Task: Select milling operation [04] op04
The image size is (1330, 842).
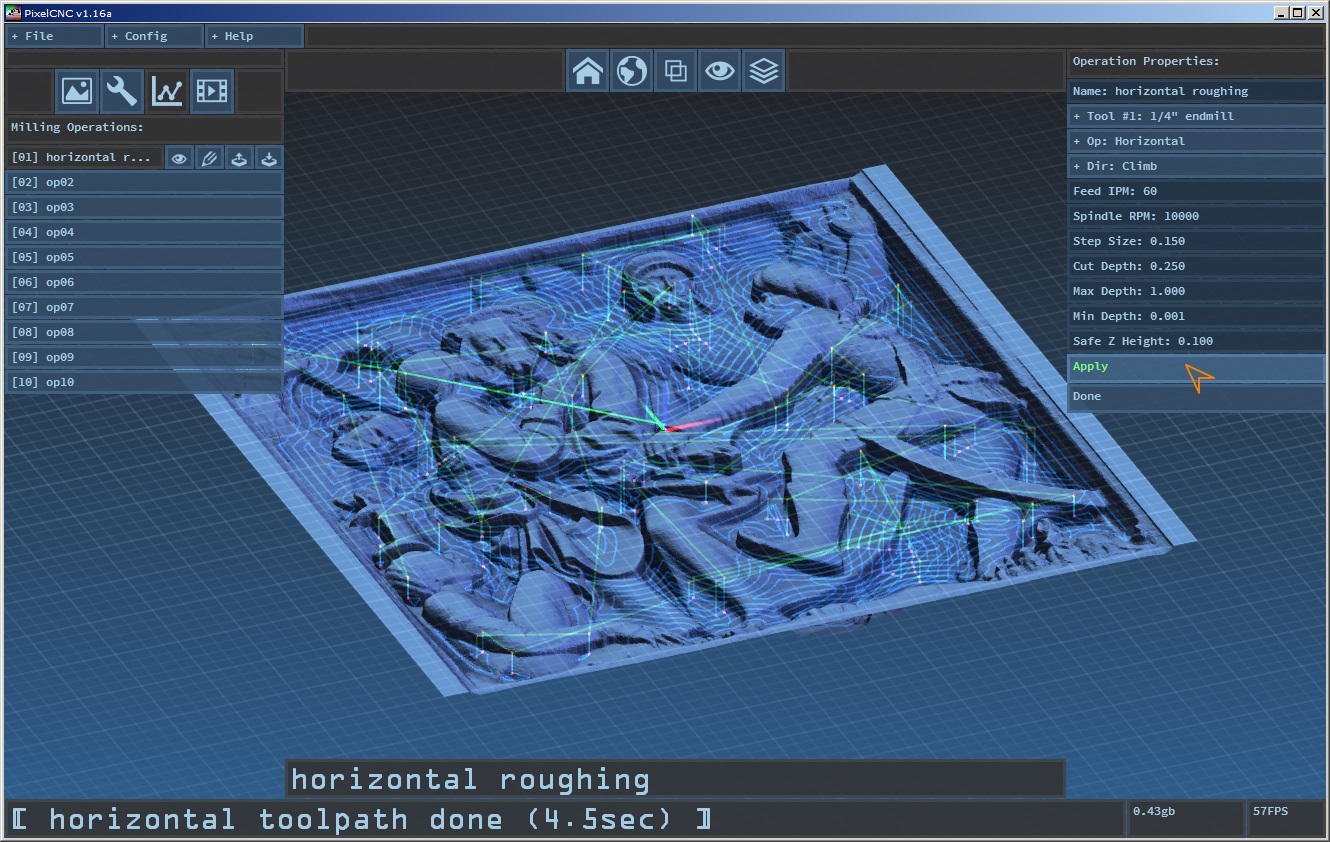Action: [144, 233]
